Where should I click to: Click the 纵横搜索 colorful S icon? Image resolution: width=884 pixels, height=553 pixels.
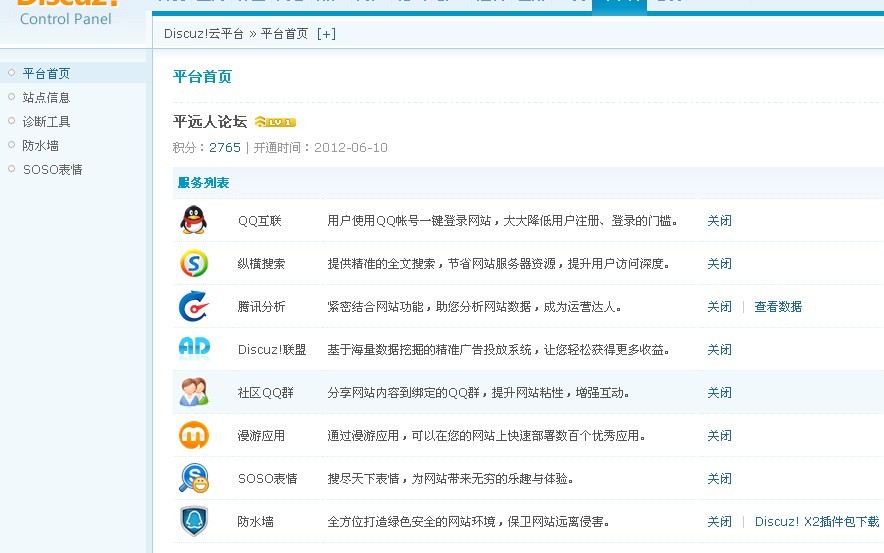[x=194, y=263]
